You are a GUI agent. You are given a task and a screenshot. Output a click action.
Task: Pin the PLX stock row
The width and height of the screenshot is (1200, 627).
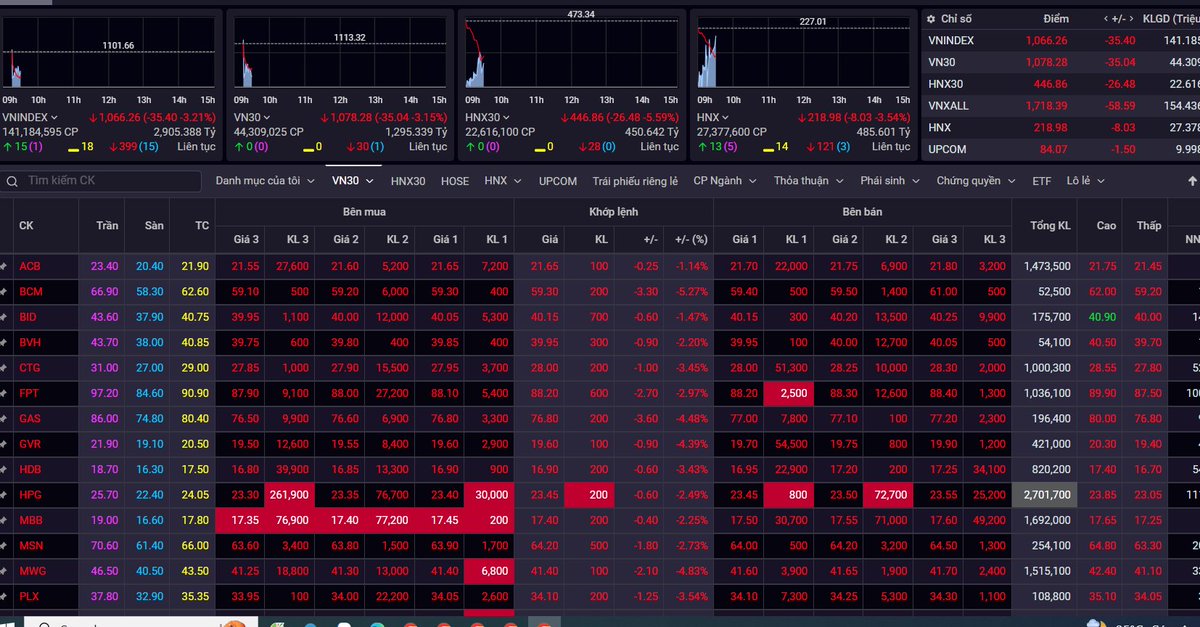[x=4, y=596]
